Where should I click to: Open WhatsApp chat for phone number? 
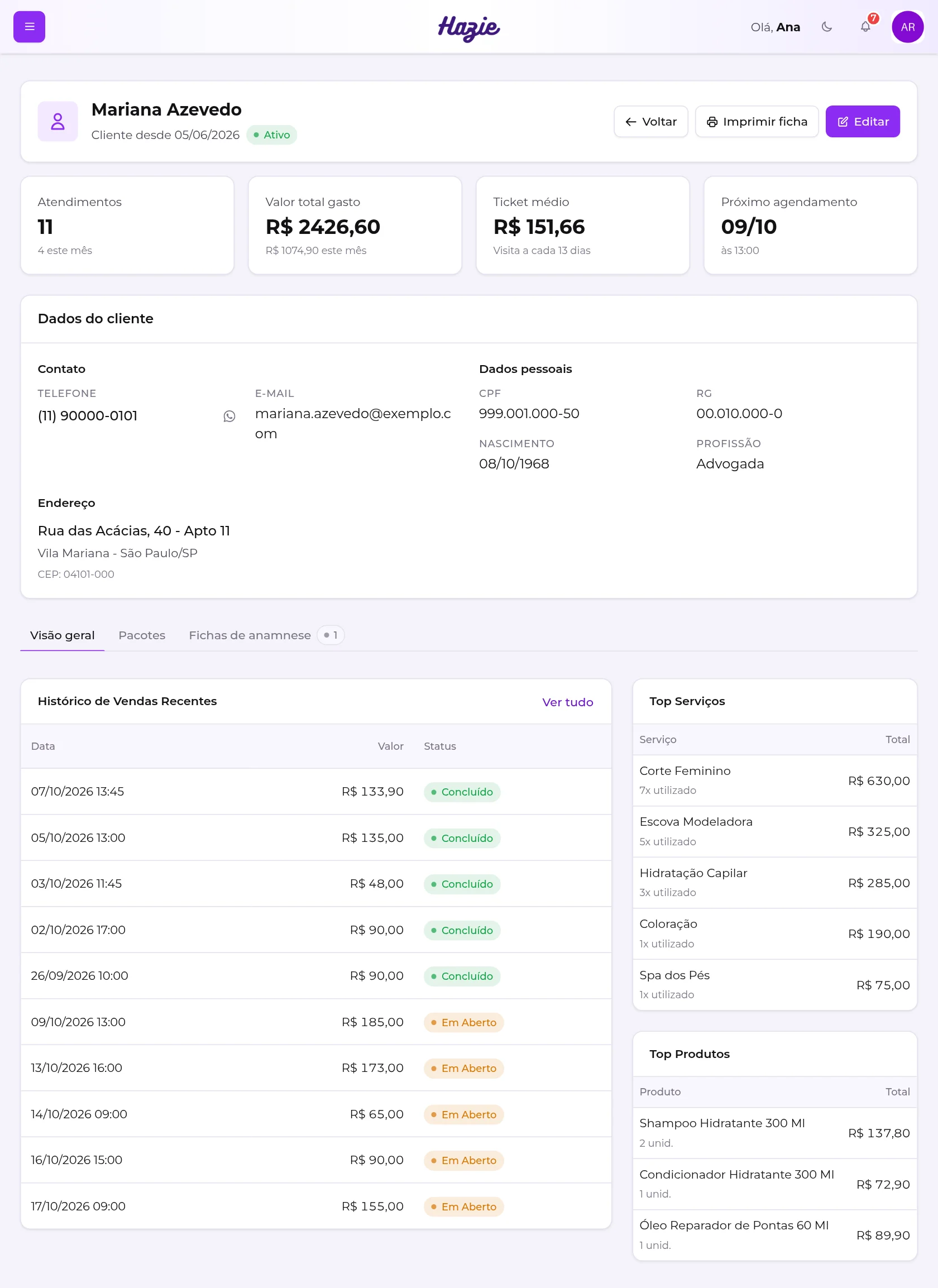click(x=229, y=416)
